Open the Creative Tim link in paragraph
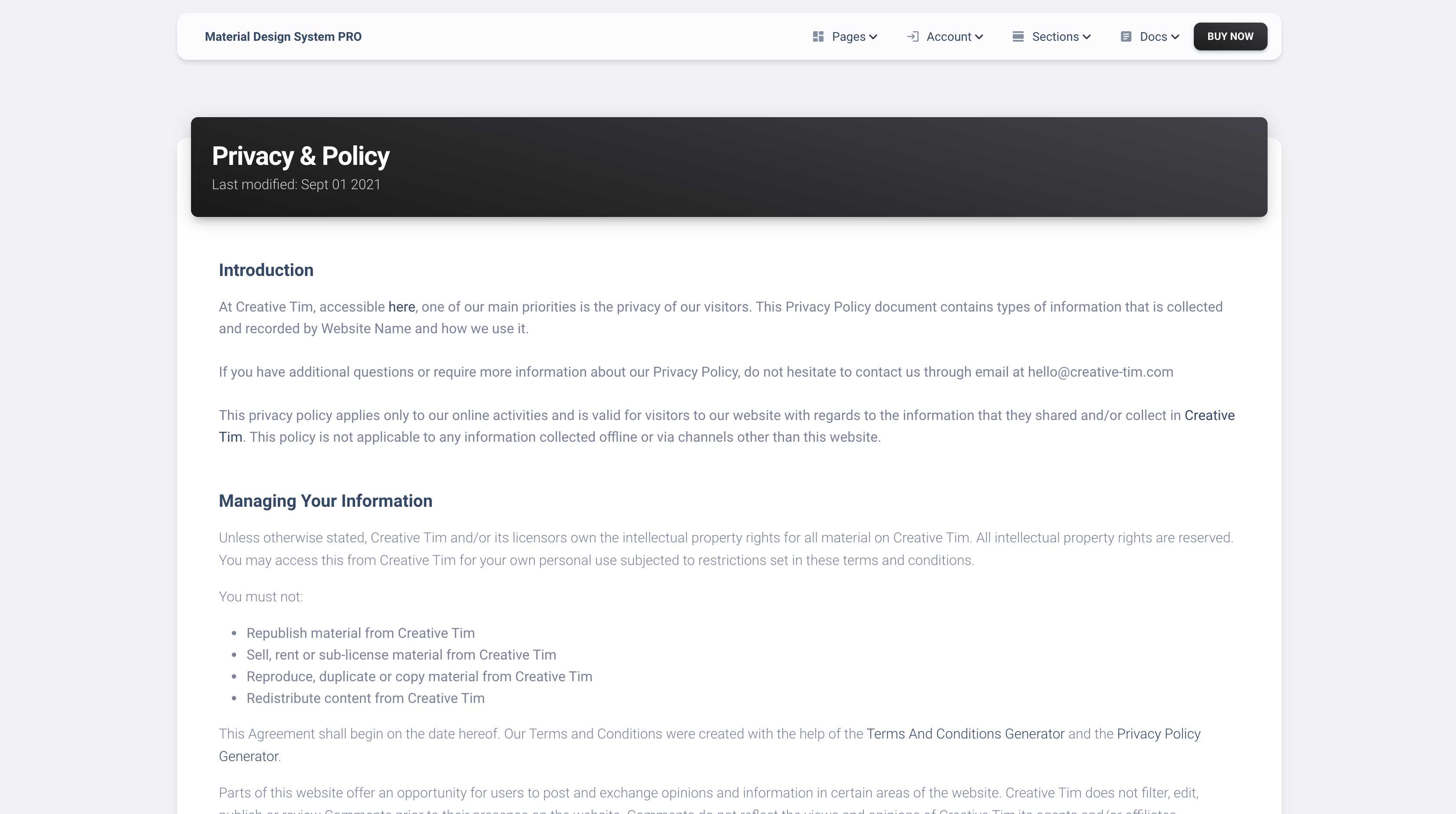 coord(1209,415)
